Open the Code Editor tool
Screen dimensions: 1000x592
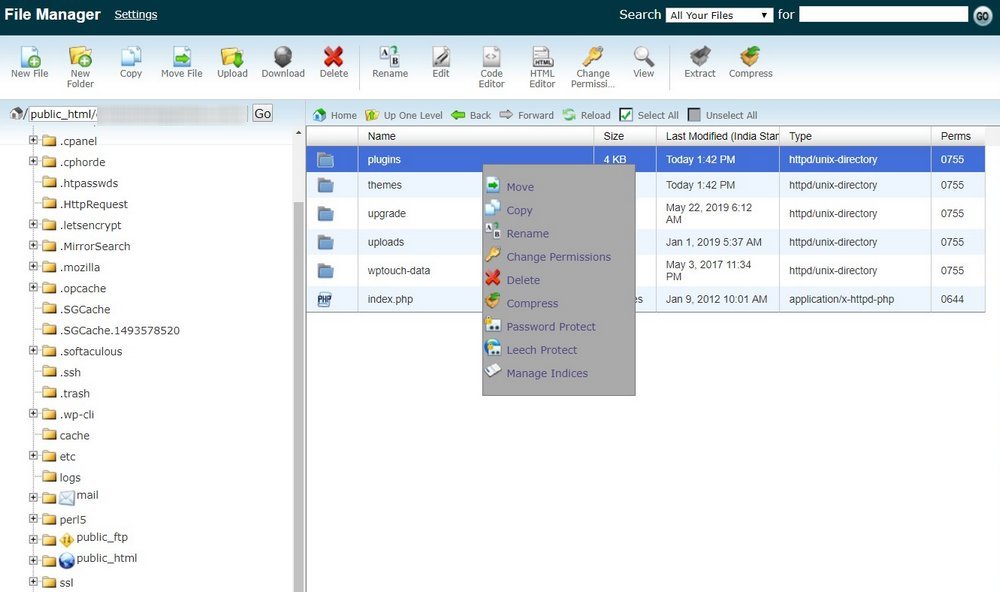click(491, 57)
